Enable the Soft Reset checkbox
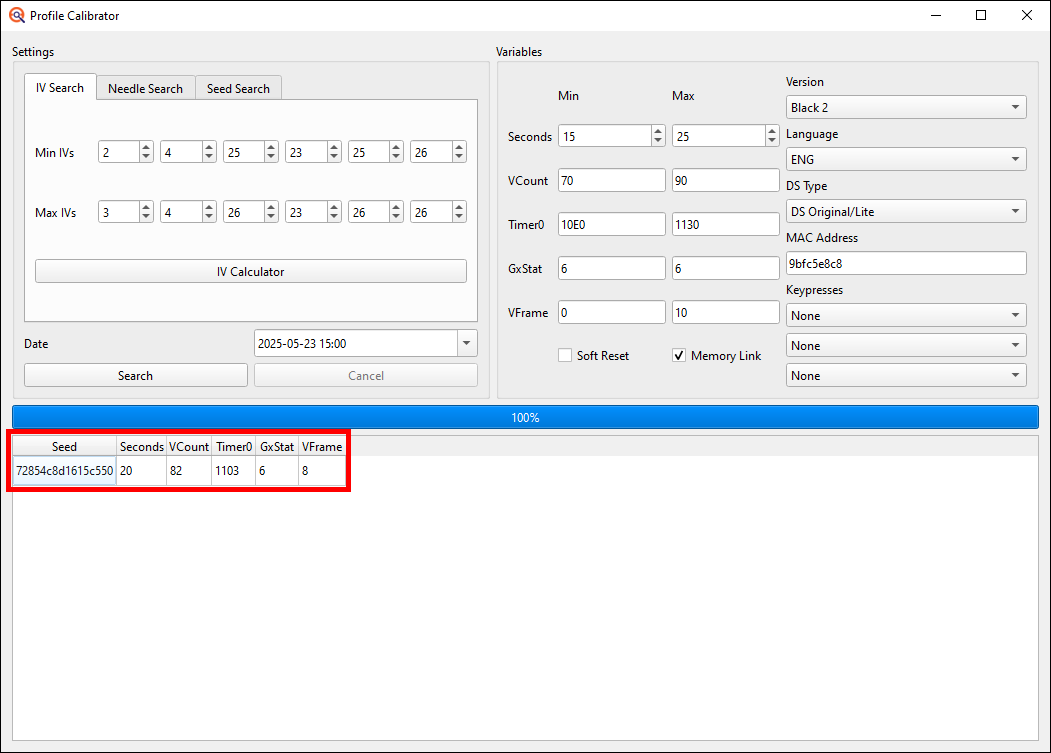 point(565,355)
